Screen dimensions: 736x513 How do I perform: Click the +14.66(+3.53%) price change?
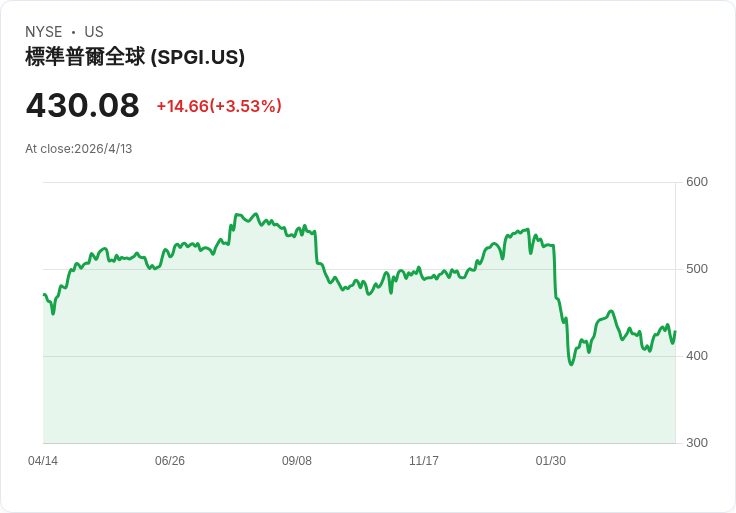click(219, 106)
